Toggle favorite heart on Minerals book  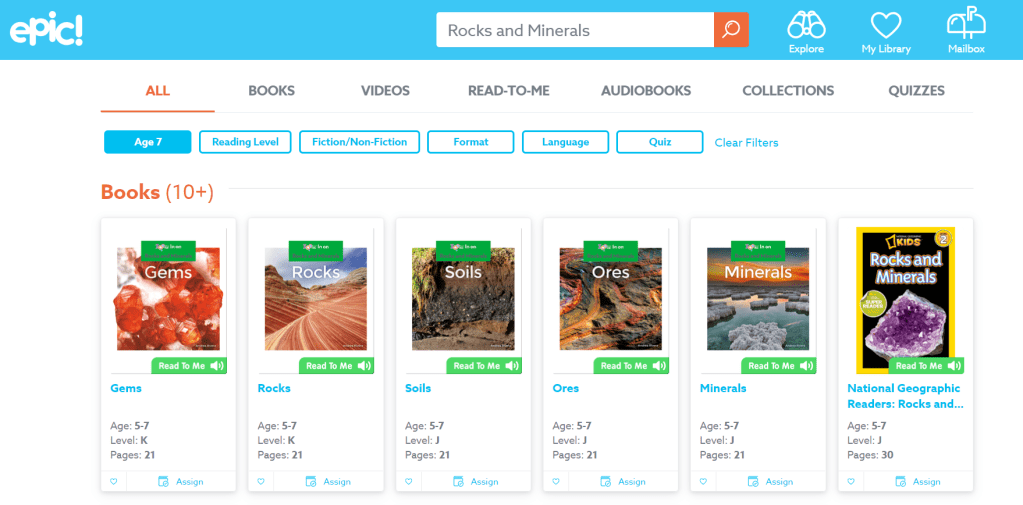pyautogui.click(x=704, y=482)
